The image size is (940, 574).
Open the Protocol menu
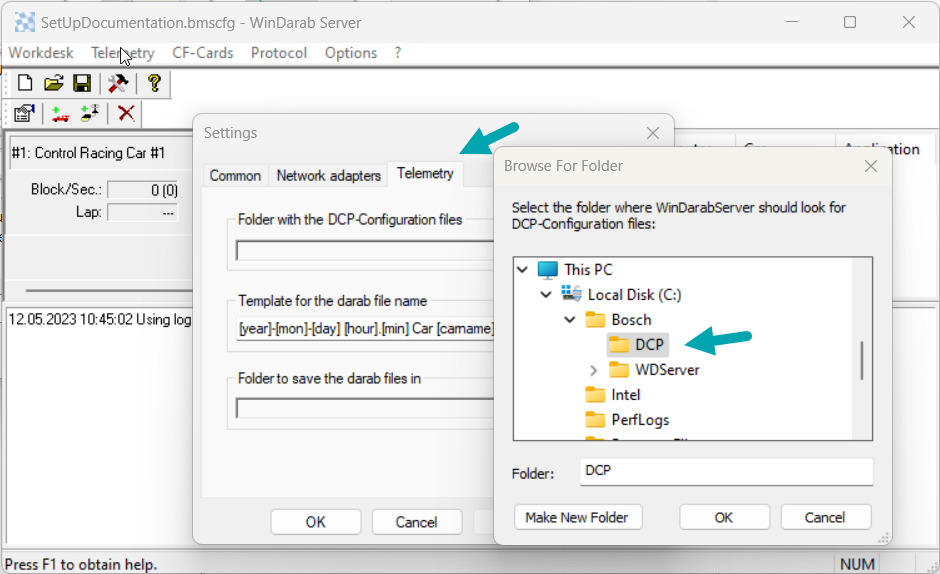coord(279,53)
